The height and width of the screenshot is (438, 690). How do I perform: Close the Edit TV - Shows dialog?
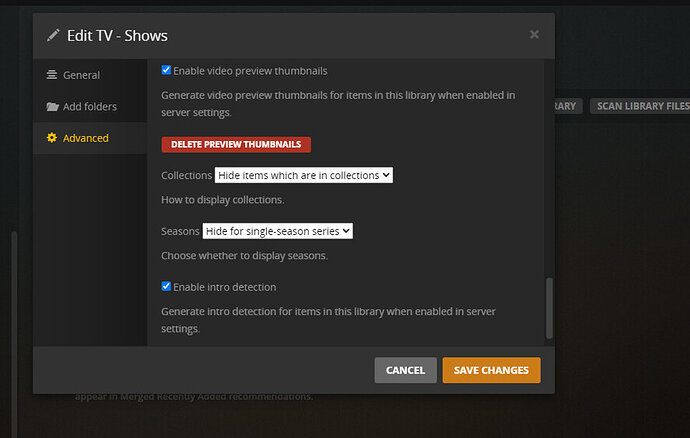[534, 34]
